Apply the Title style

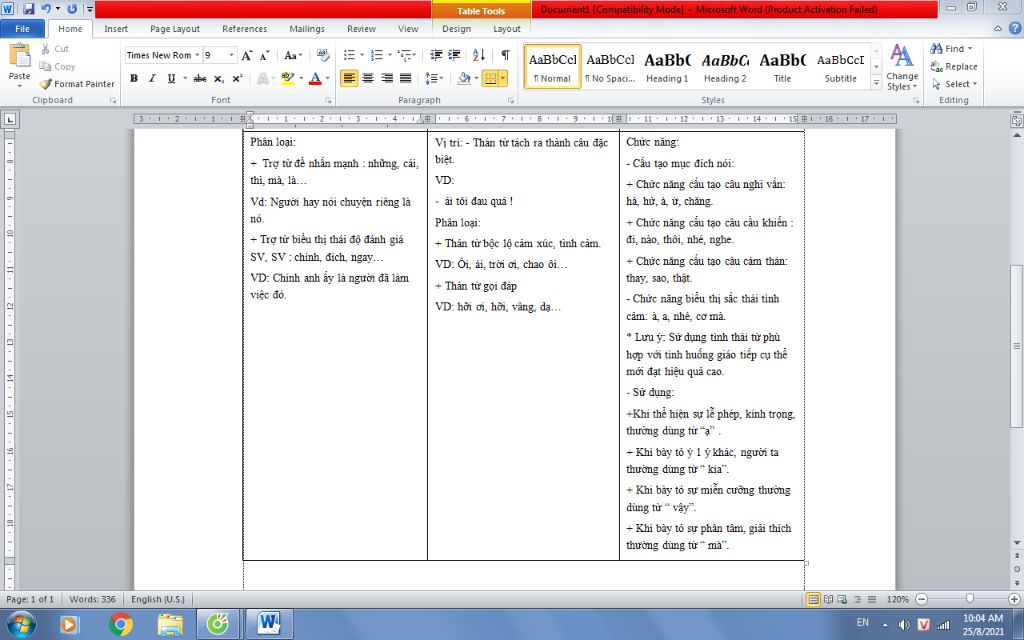point(782,67)
